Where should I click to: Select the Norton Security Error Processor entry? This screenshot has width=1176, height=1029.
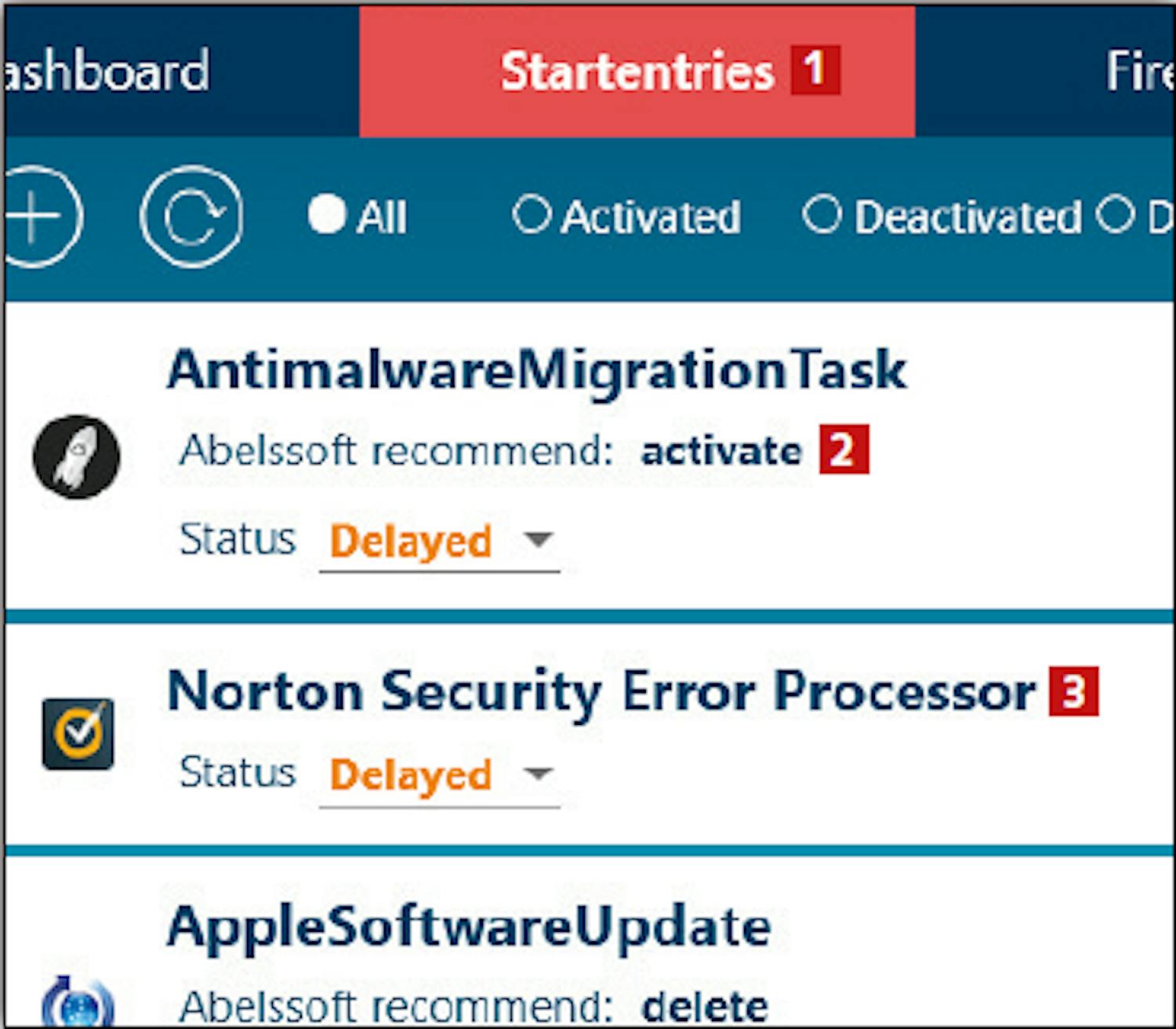601,692
